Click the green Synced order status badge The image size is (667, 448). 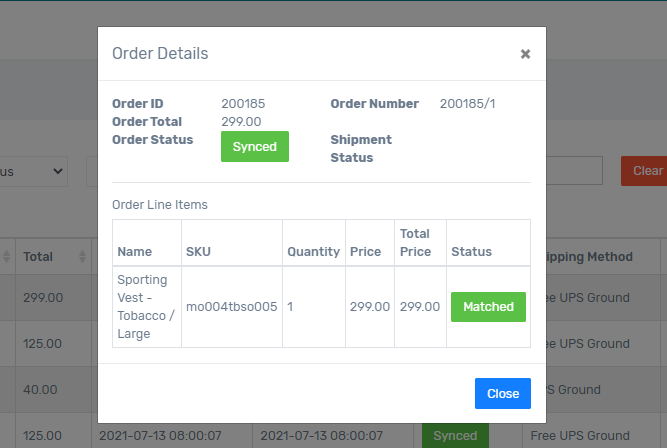(x=255, y=146)
